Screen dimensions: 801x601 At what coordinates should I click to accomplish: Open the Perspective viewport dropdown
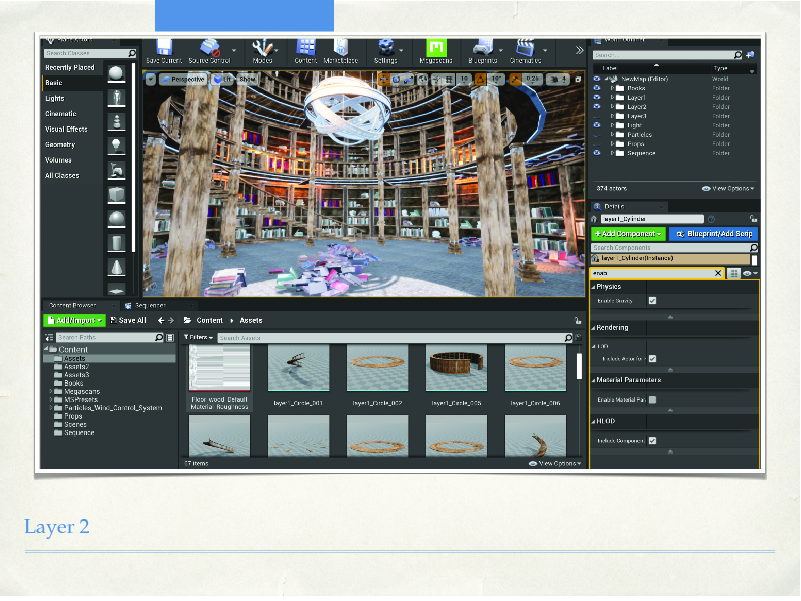pos(182,78)
